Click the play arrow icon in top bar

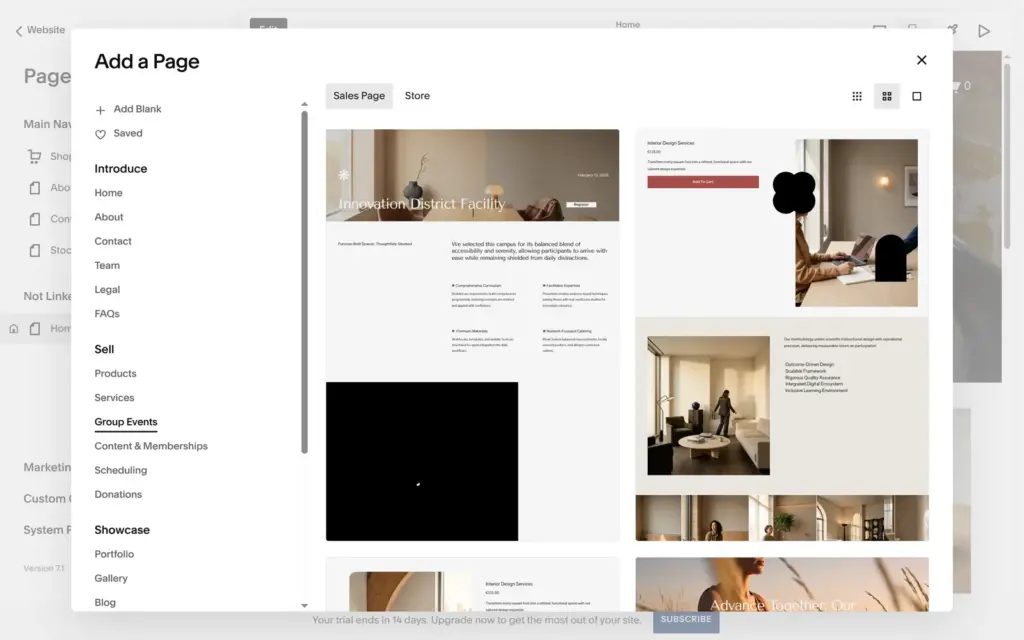984,31
